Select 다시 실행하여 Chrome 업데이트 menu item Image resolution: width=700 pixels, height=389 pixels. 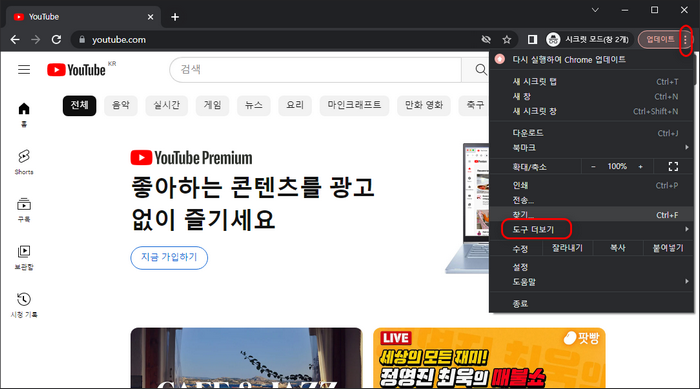click(x=592, y=60)
